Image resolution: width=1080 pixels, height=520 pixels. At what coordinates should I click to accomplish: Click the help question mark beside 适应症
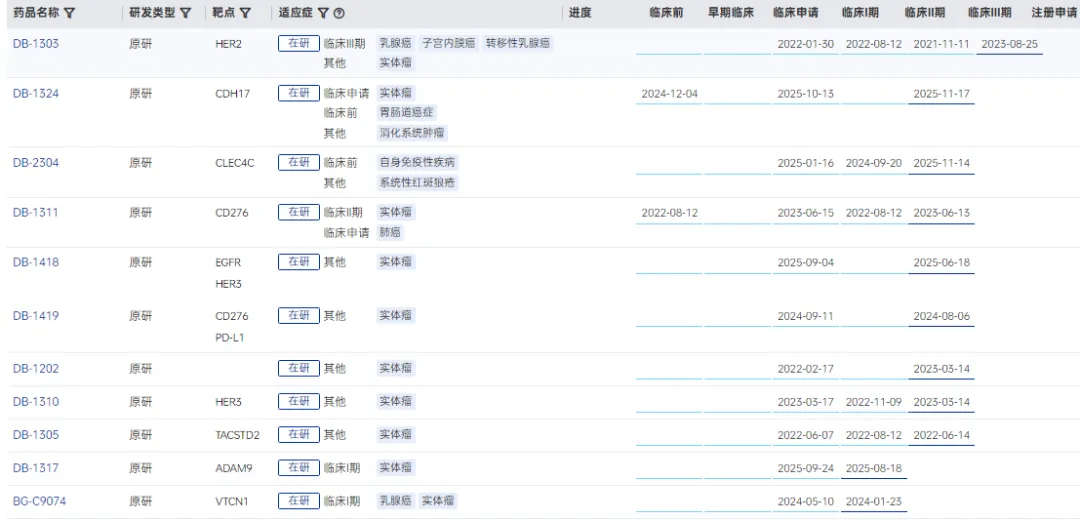tap(340, 13)
